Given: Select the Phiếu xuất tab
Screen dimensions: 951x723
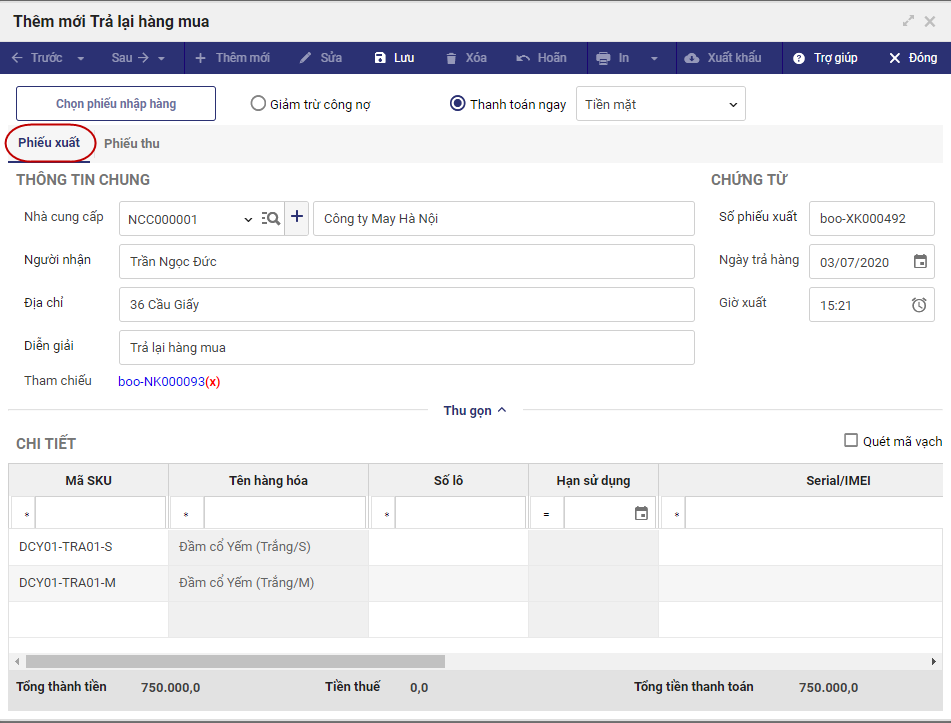Looking at the screenshot, I should (49, 143).
